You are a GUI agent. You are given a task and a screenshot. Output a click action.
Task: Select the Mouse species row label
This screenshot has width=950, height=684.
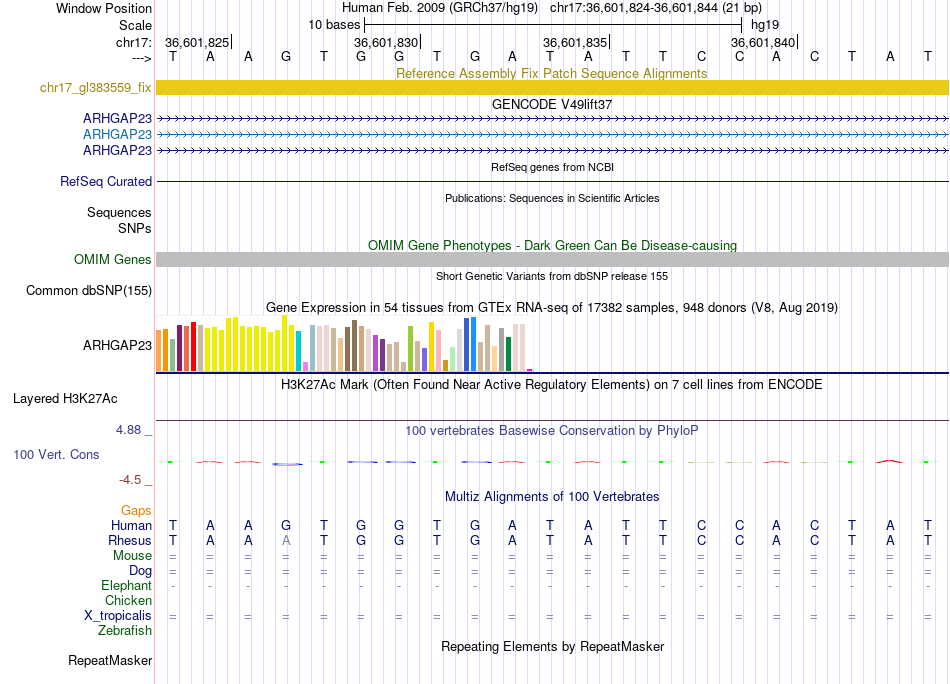point(133,556)
